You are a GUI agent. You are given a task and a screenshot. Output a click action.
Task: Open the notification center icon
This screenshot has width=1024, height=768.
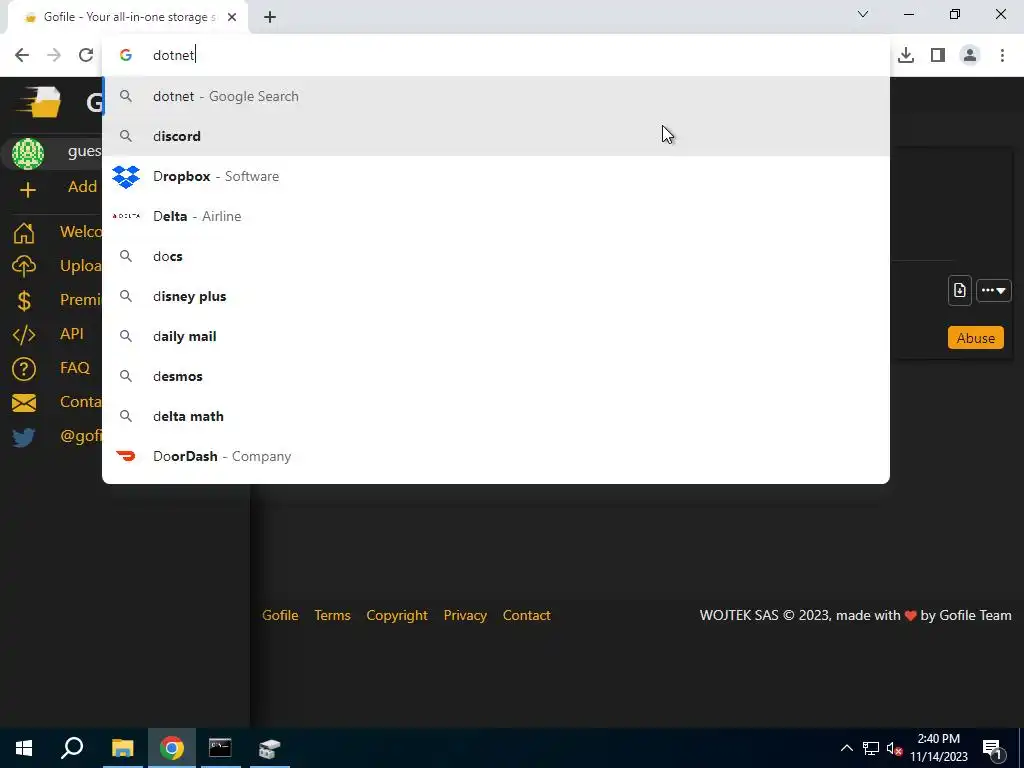point(992,749)
